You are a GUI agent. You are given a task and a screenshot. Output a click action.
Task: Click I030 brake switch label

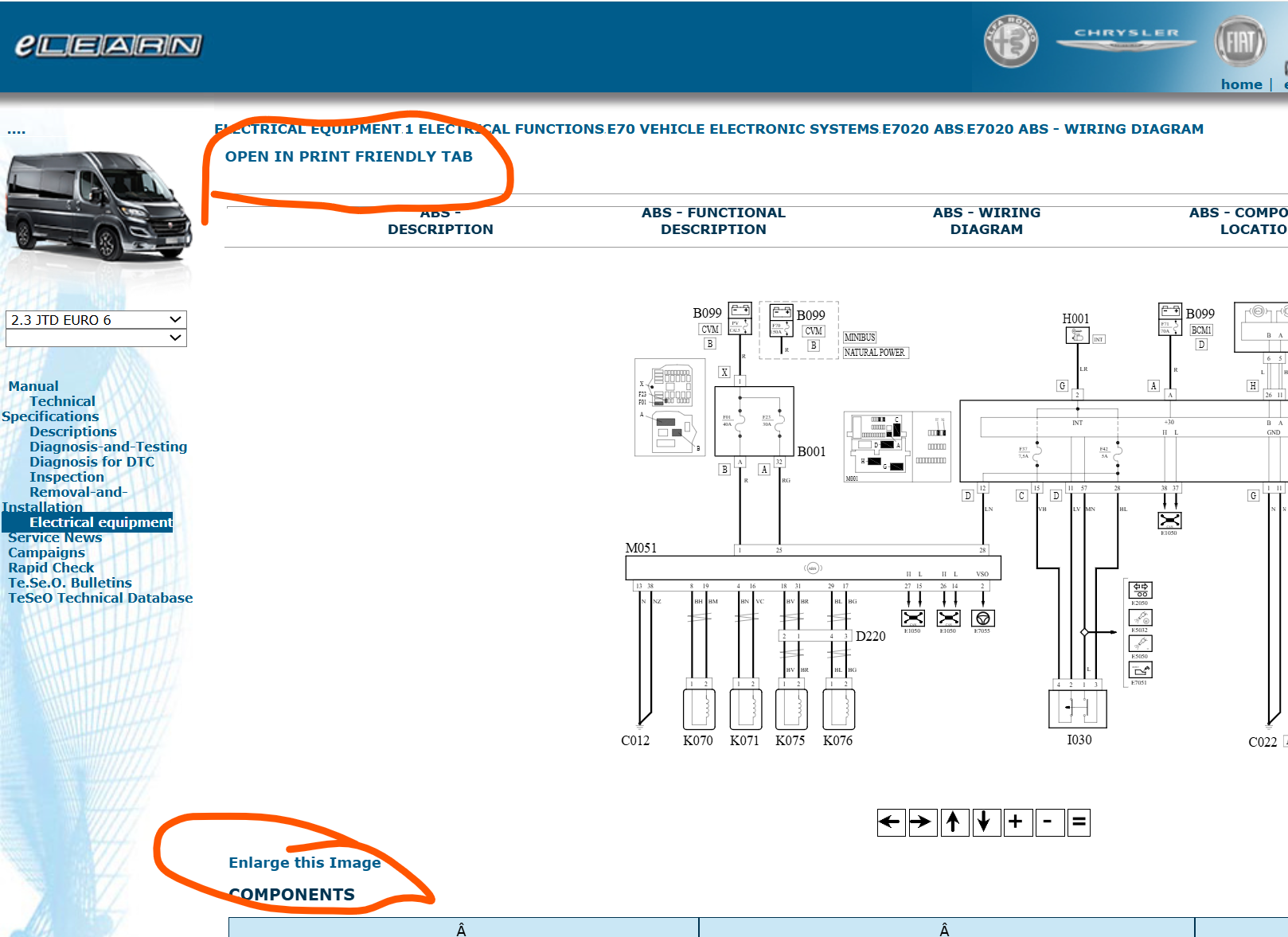(1079, 740)
